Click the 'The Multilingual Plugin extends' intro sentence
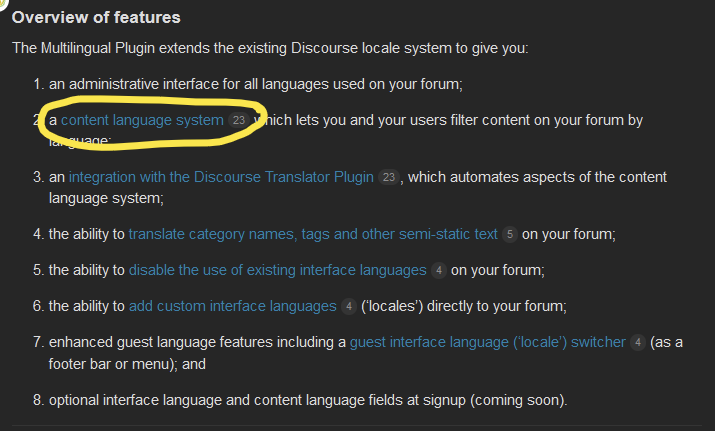This screenshot has height=431, width=715. click(x=270, y=48)
